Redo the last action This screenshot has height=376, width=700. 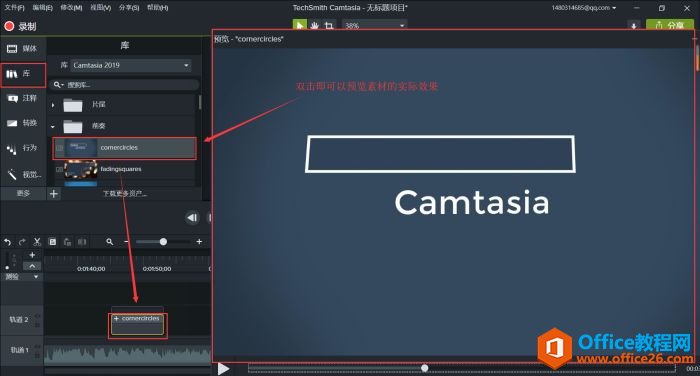click(22, 242)
